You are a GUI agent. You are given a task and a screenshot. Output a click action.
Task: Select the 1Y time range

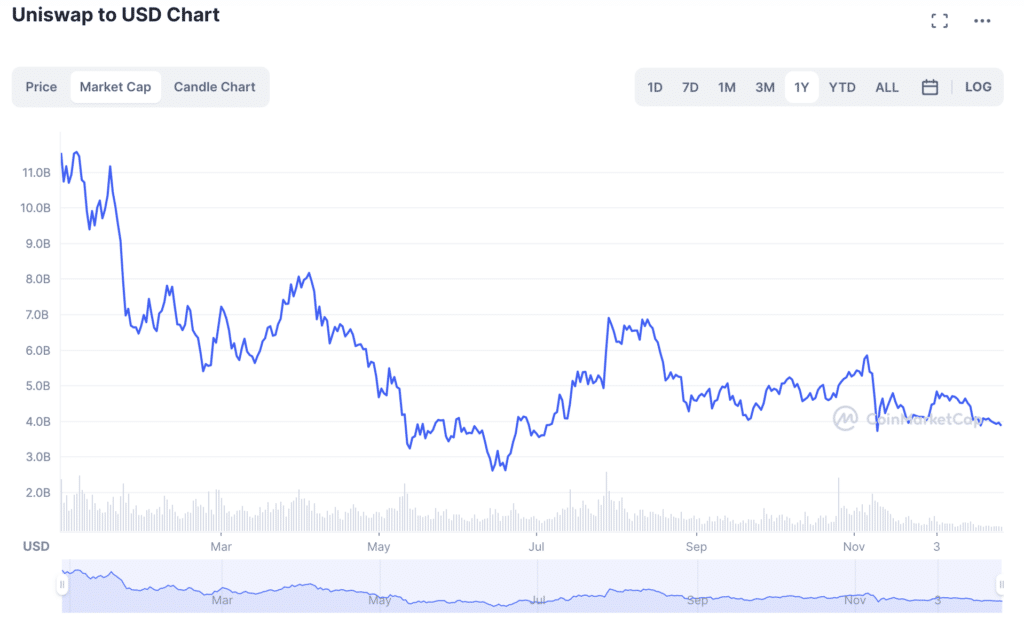[801, 87]
